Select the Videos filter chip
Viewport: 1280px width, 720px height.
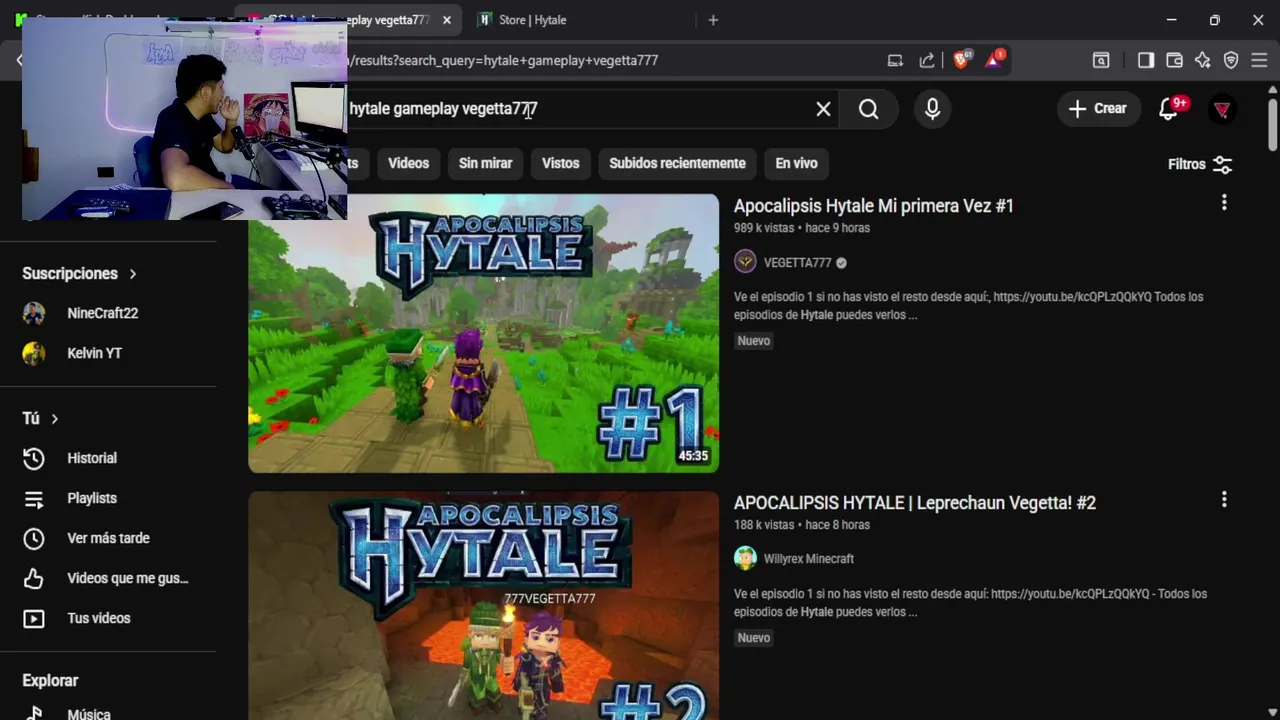408,163
